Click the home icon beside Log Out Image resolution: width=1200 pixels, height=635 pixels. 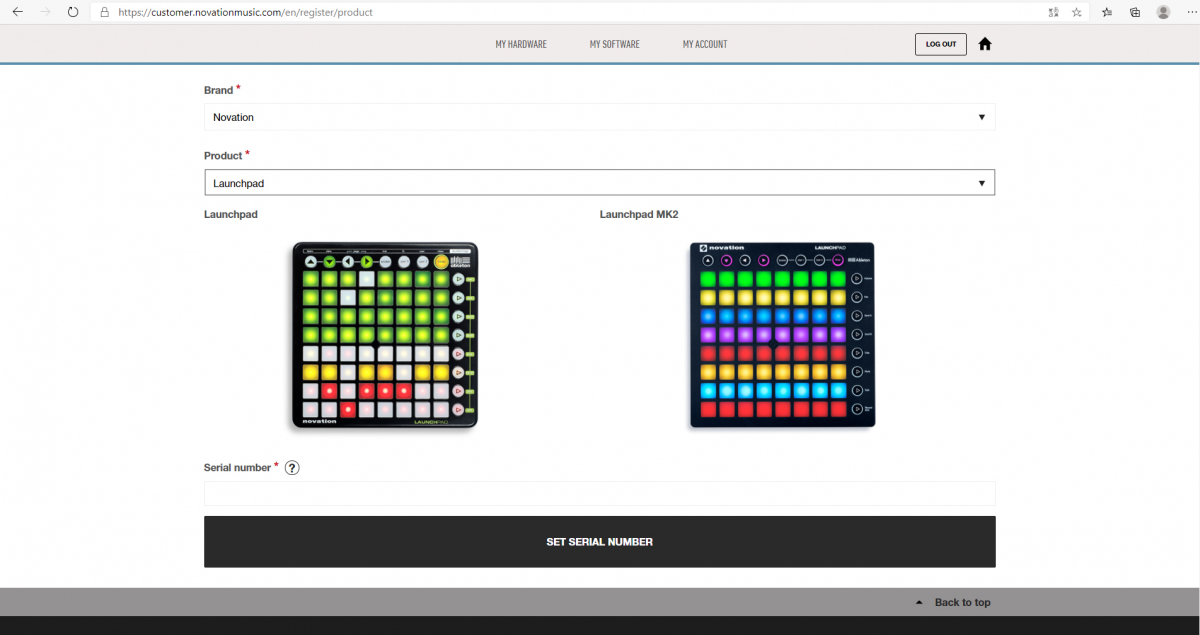point(985,44)
